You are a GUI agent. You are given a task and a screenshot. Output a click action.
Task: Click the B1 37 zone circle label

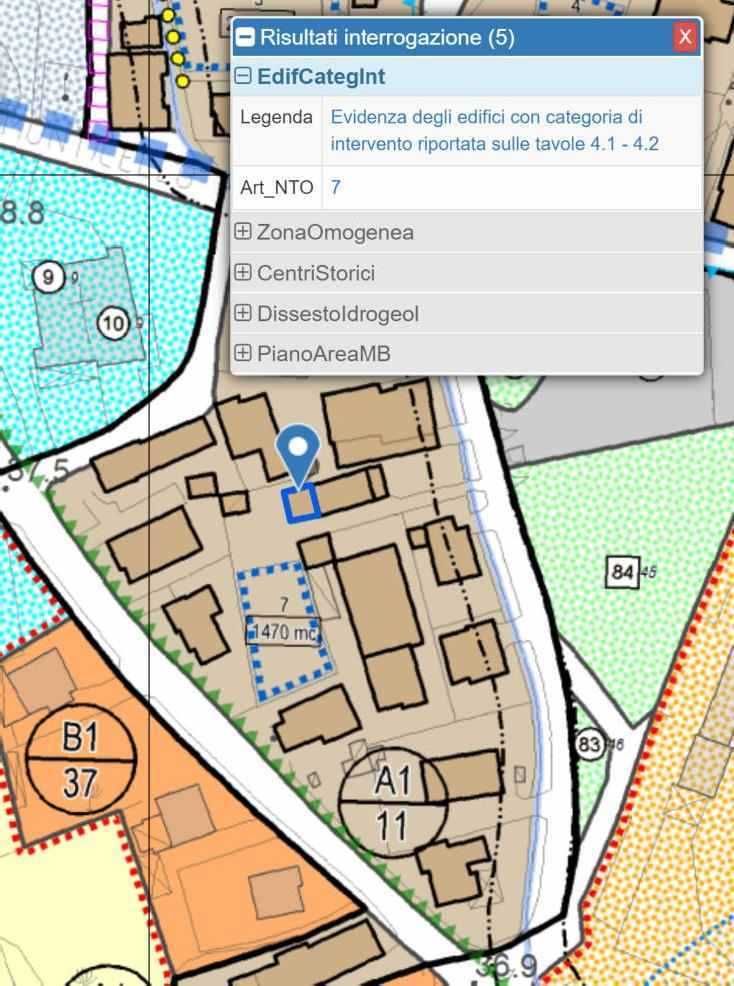point(80,760)
